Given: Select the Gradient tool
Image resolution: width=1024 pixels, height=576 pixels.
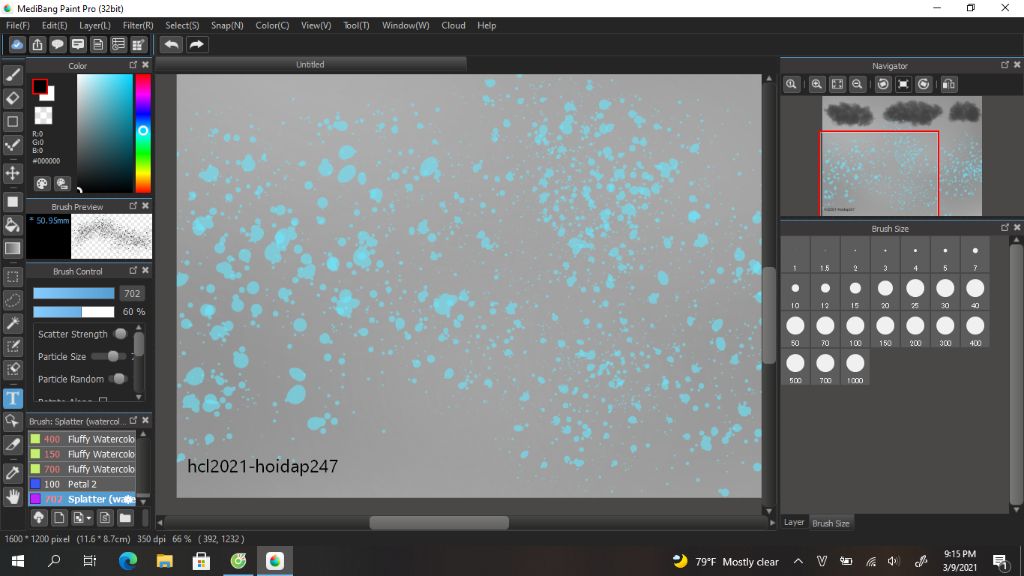Looking at the screenshot, I should pos(12,248).
